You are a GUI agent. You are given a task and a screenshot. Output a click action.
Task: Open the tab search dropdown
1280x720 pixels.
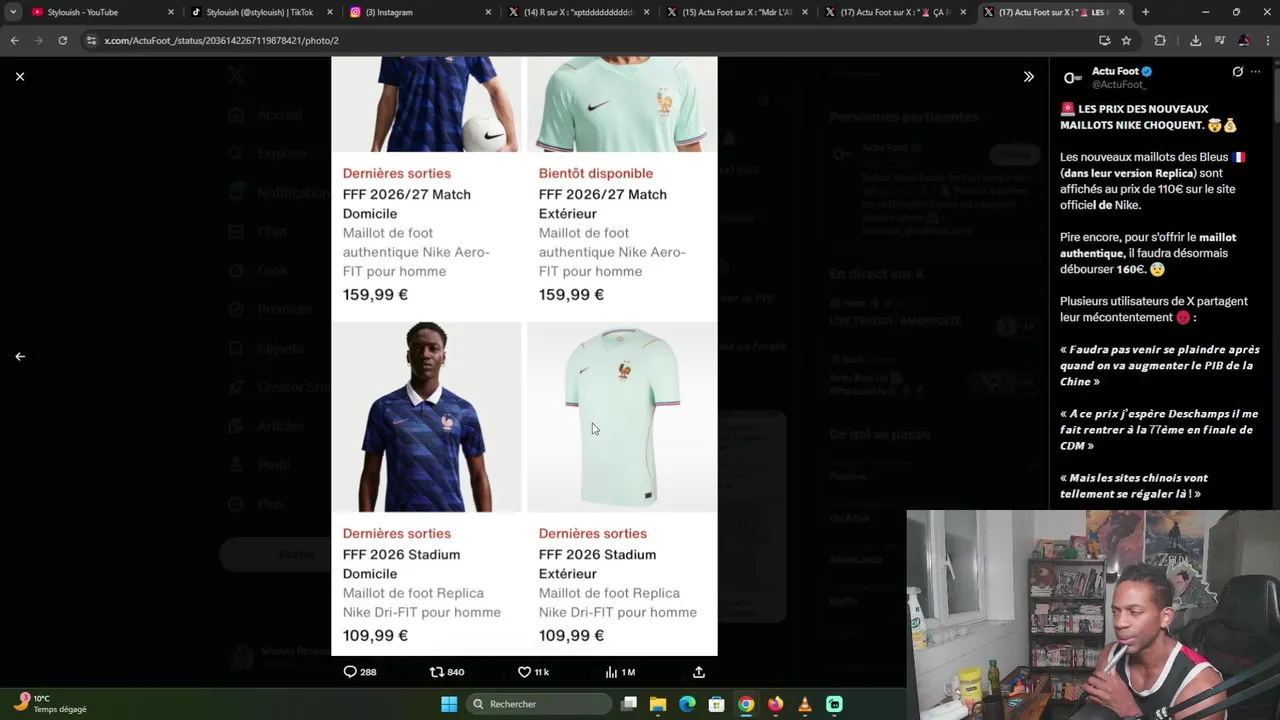click(13, 12)
